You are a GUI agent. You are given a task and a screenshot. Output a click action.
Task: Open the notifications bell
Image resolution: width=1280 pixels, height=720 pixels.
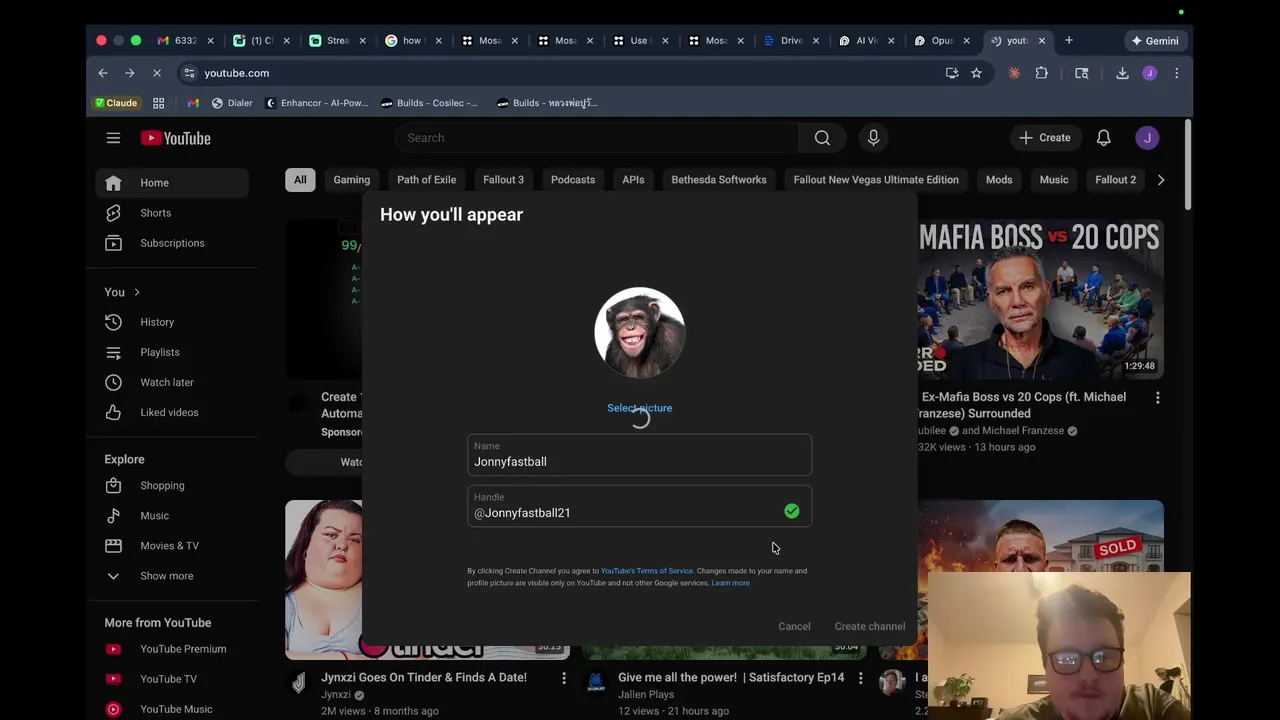pos(1103,138)
